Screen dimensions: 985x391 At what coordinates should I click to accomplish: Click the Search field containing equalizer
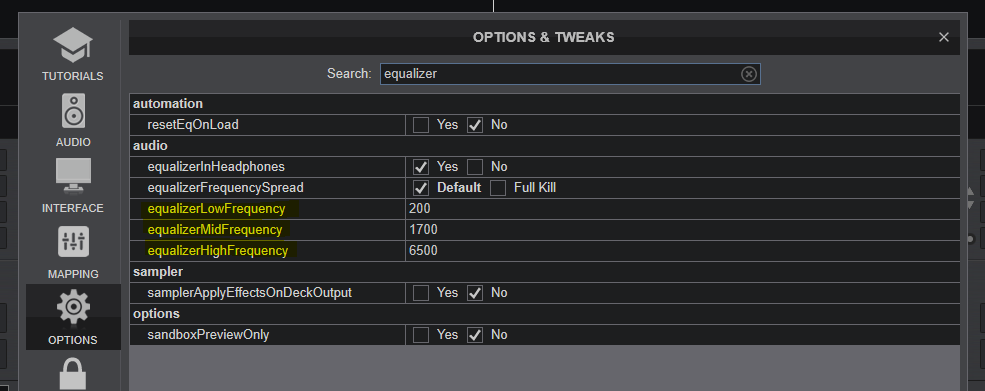coord(570,74)
